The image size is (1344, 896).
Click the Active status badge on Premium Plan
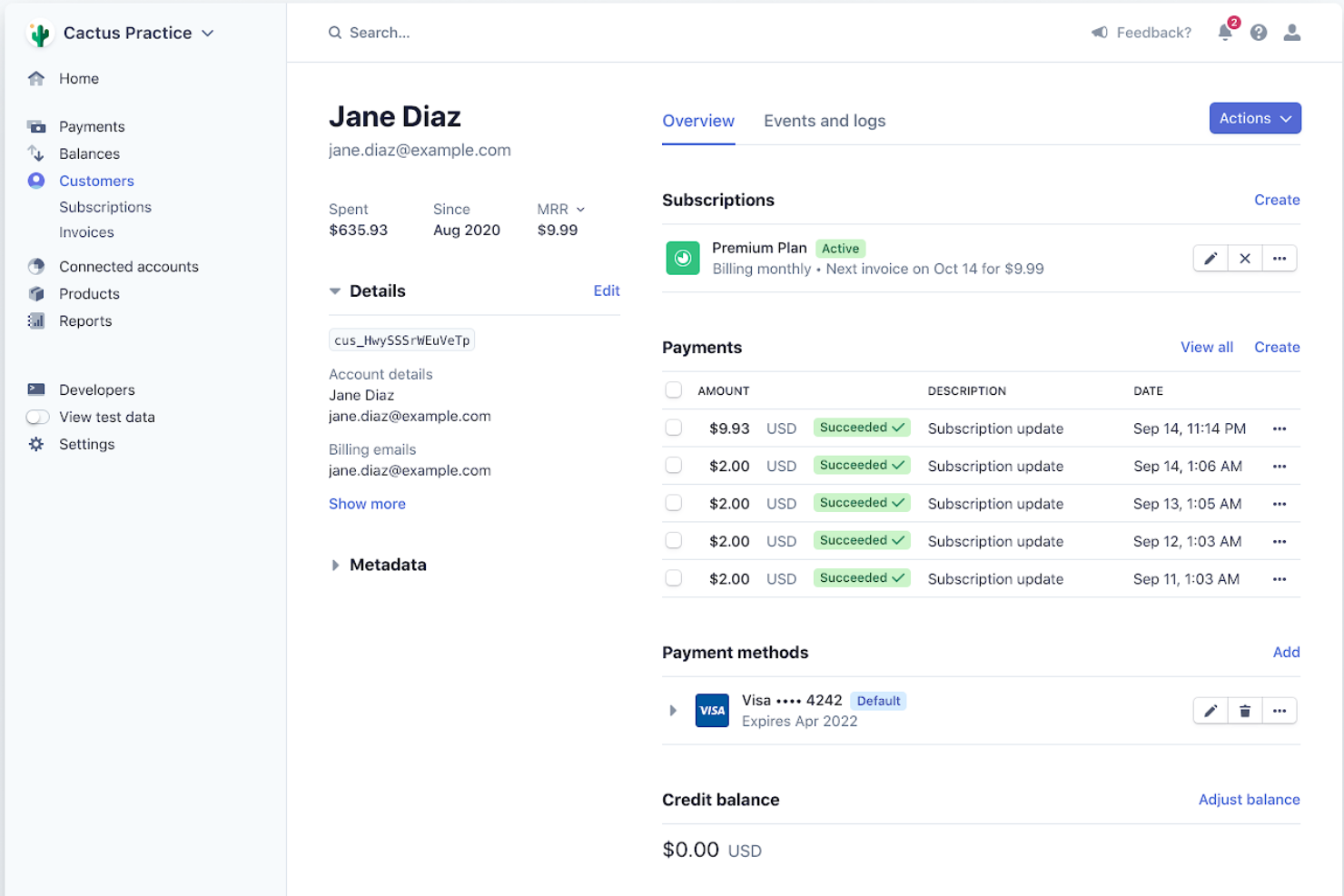[840, 249]
